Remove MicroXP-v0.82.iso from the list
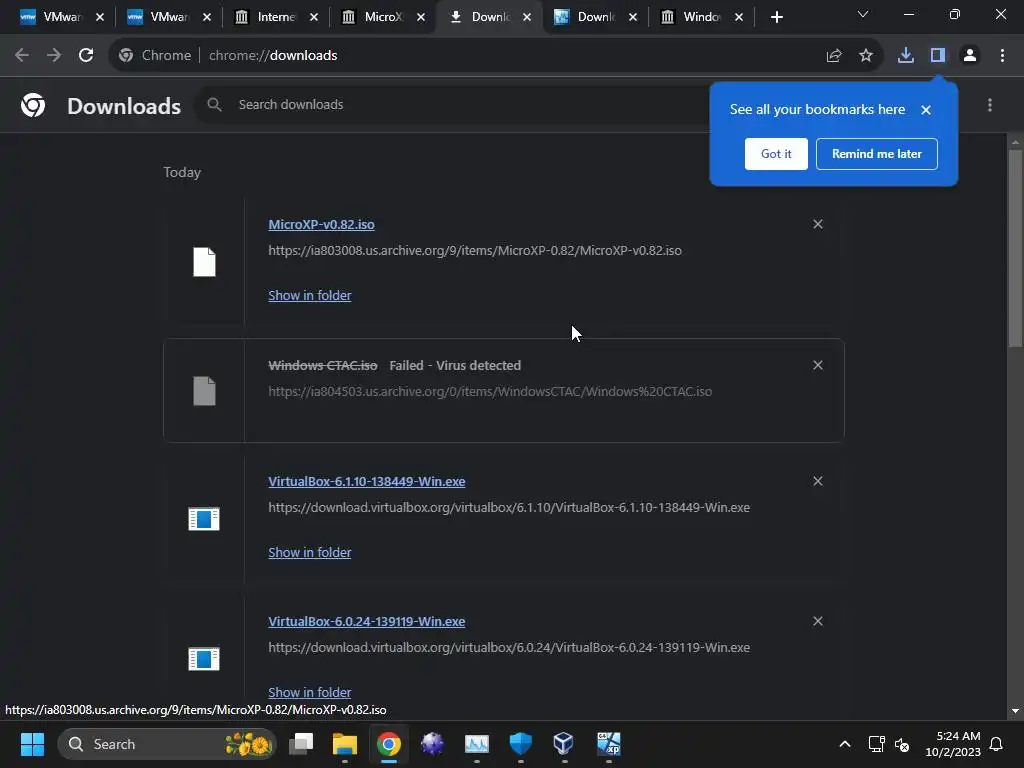This screenshot has width=1024, height=768. (x=818, y=224)
